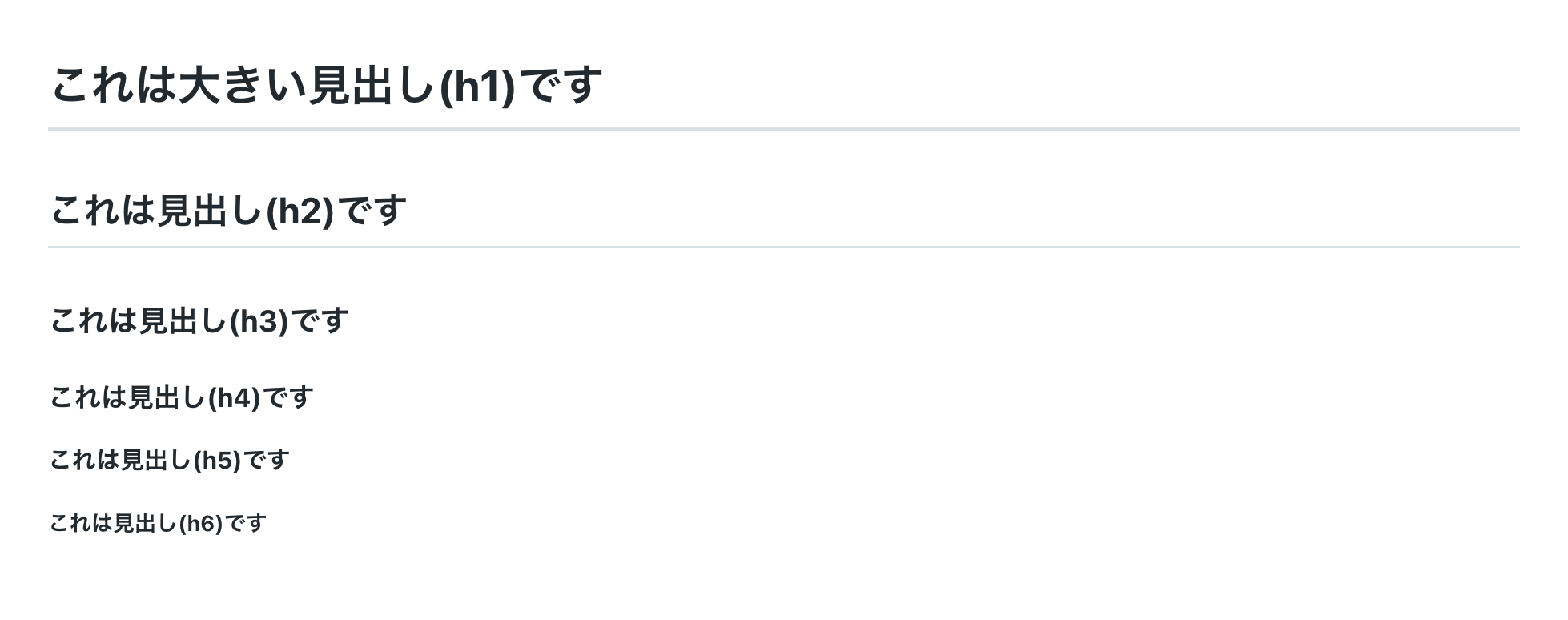1568x620 pixels.
Task: Click "(h1)" in the top heading
Action: click(478, 87)
